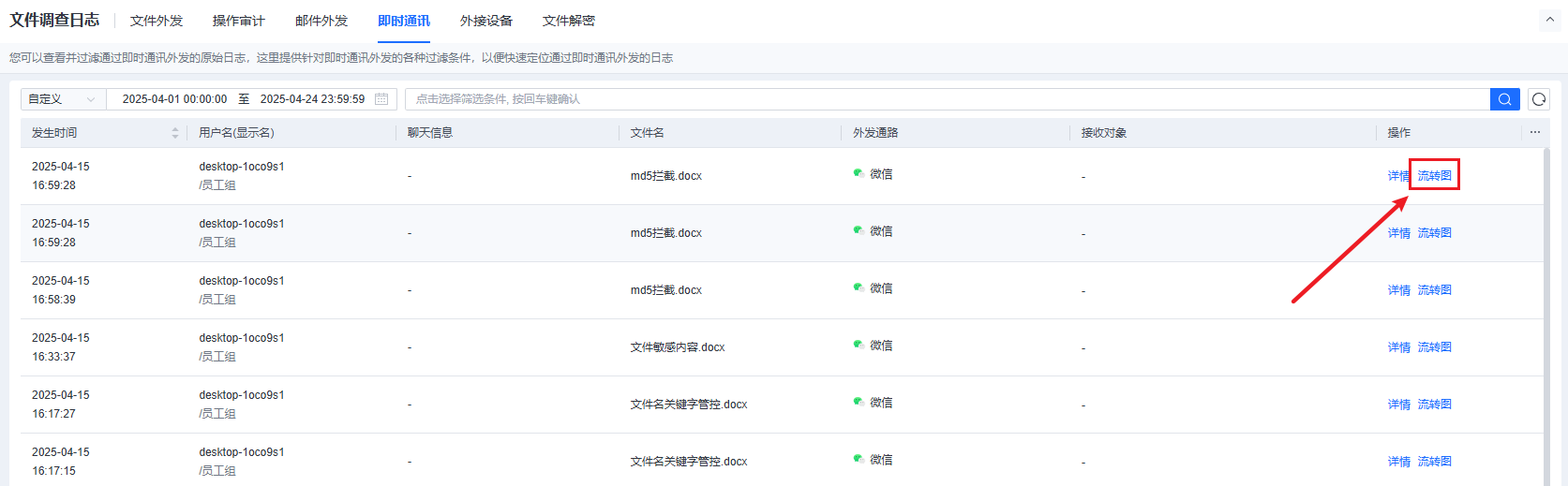View 详情 of the 文件敏感内容.docx row
This screenshot has height=486, width=1568.
point(1398,347)
